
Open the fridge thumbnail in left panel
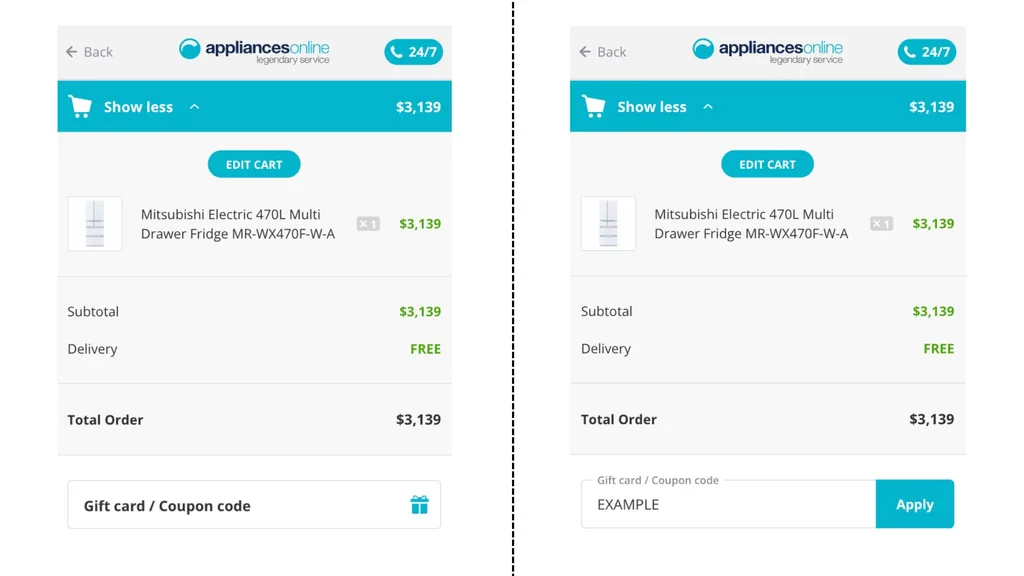95,224
